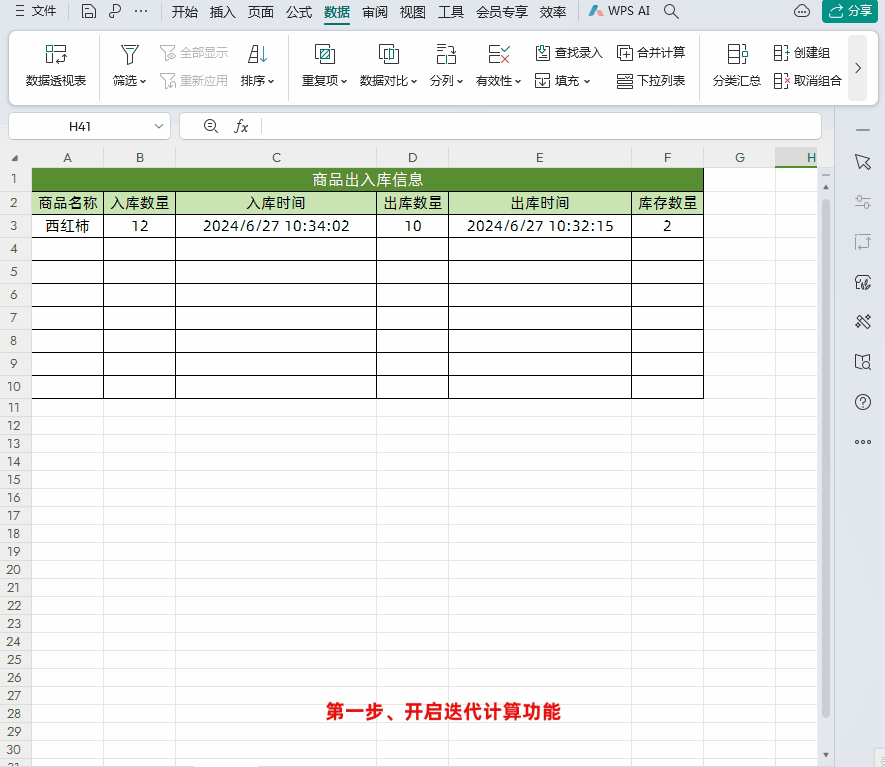Screen dimensions: 885x767
Task: Open 分类汇总 subtotal tool
Action: click(737, 66)
